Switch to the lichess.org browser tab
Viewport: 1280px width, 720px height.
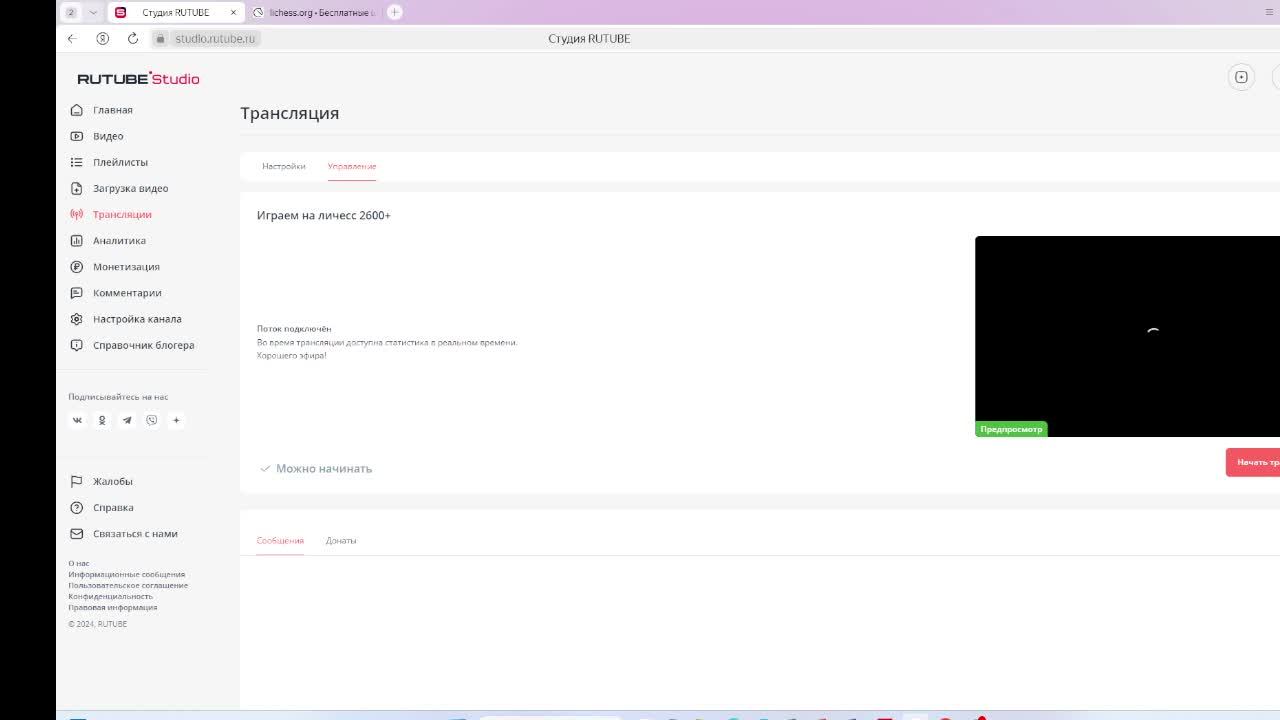pos(313,12)
